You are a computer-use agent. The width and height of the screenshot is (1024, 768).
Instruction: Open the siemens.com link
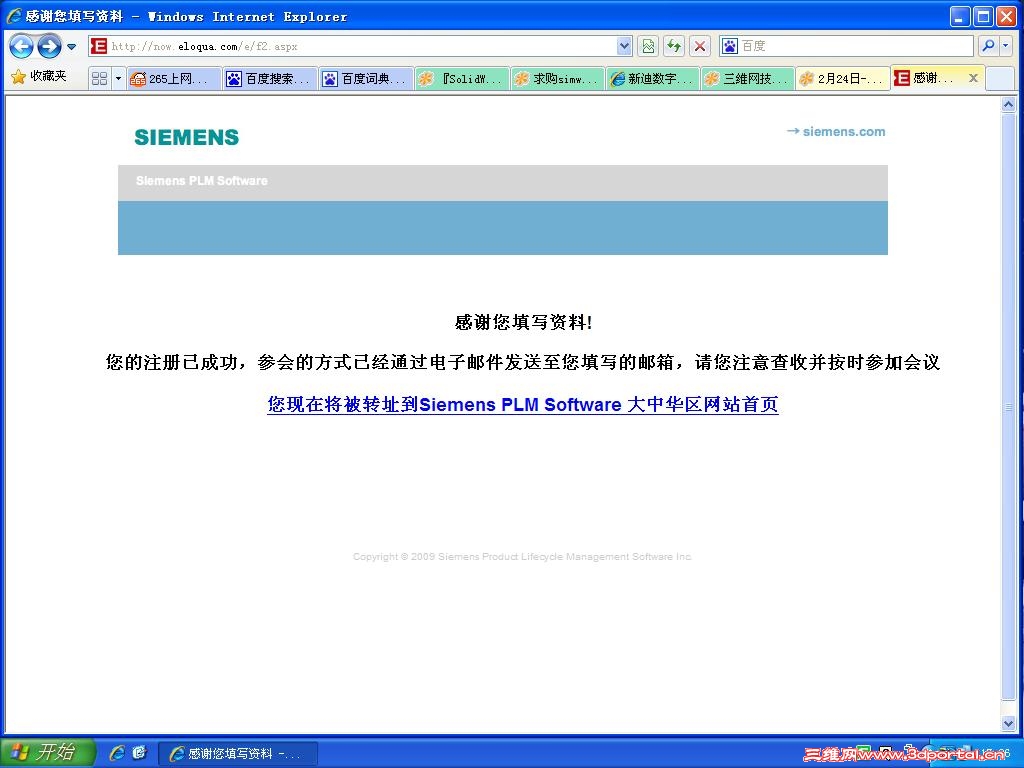(x=836, y=131)
